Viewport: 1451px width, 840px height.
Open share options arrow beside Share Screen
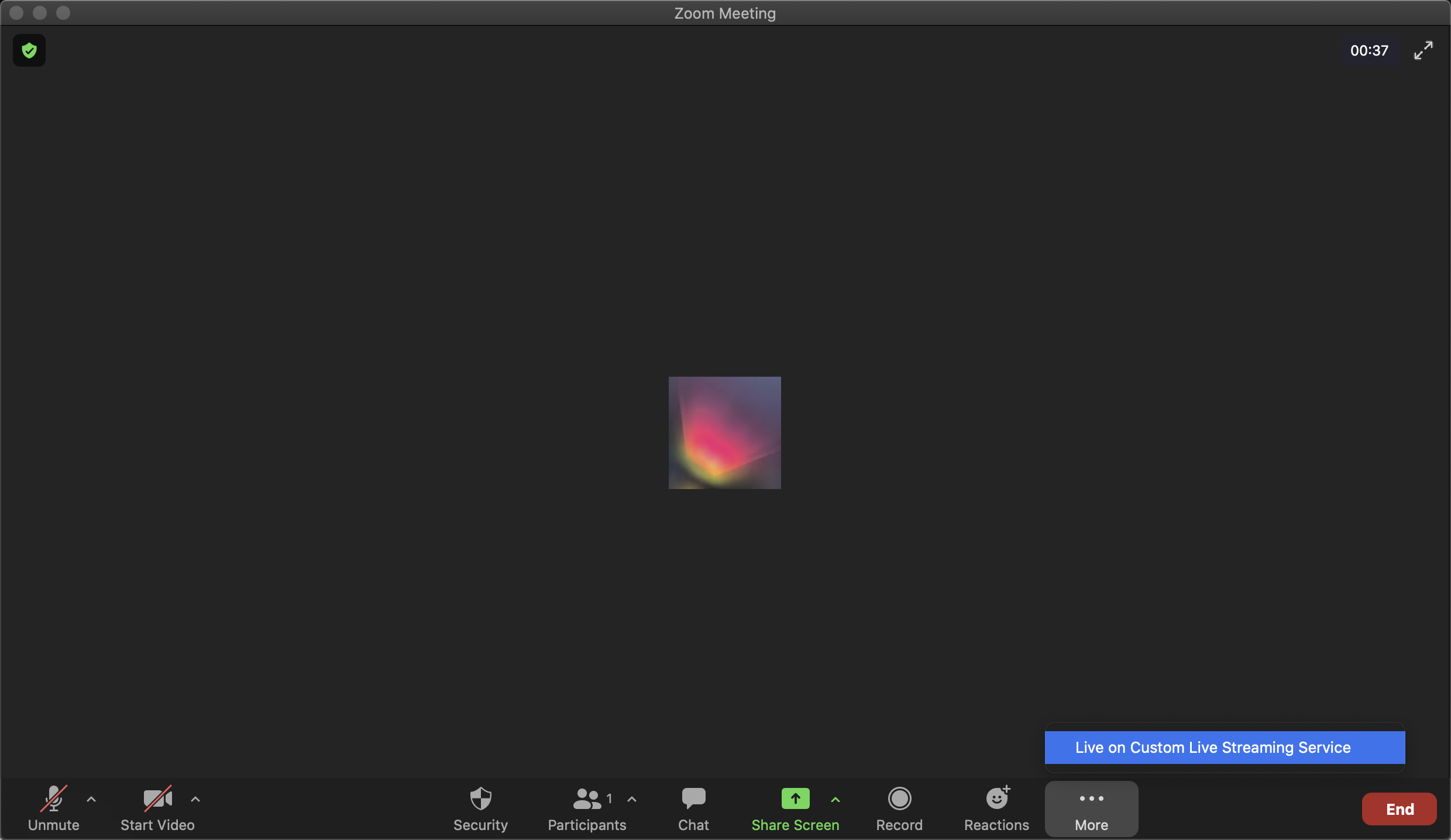click(835, 799)
